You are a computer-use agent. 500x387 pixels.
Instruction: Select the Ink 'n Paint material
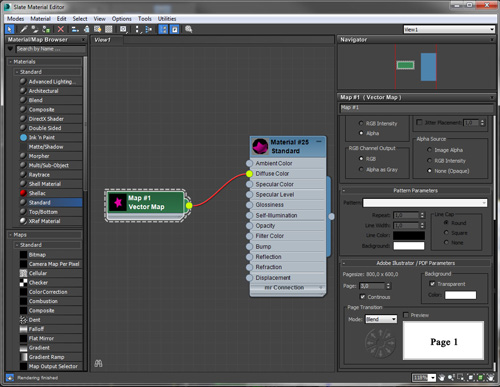point(50,137)
